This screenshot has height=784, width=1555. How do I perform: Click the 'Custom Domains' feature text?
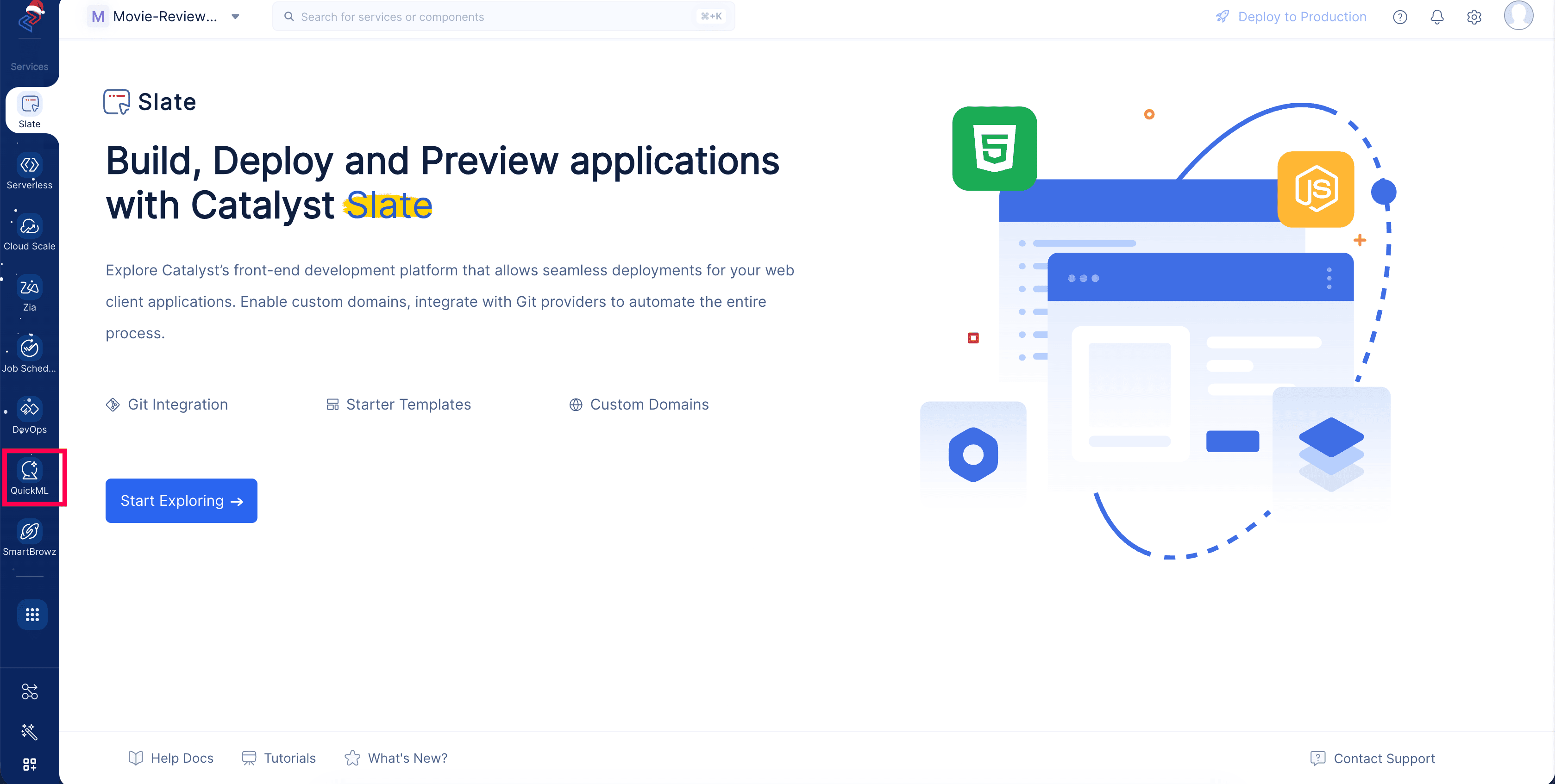(650, 404)
